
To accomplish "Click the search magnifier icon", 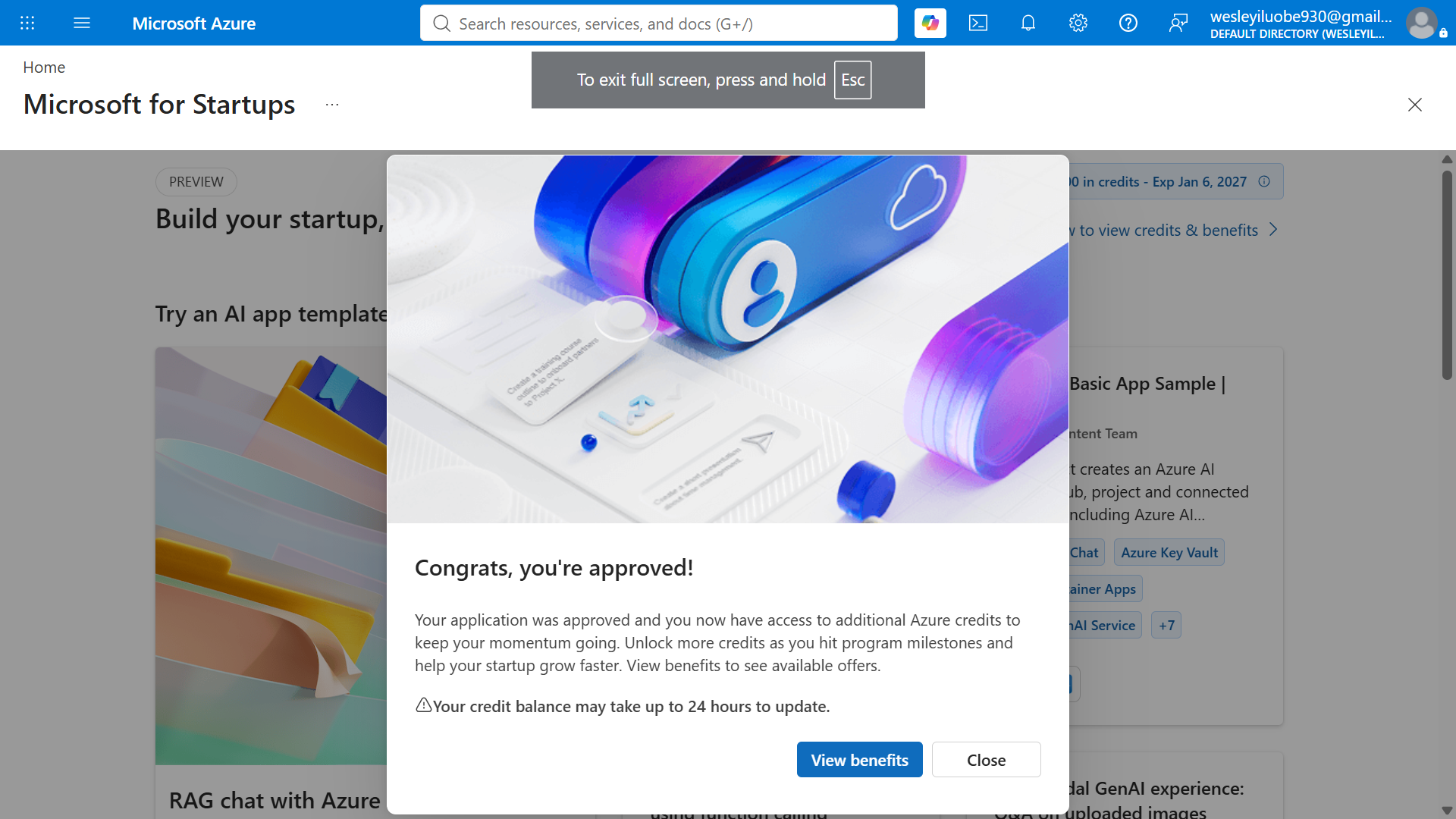I will click(x=441, y=24).
